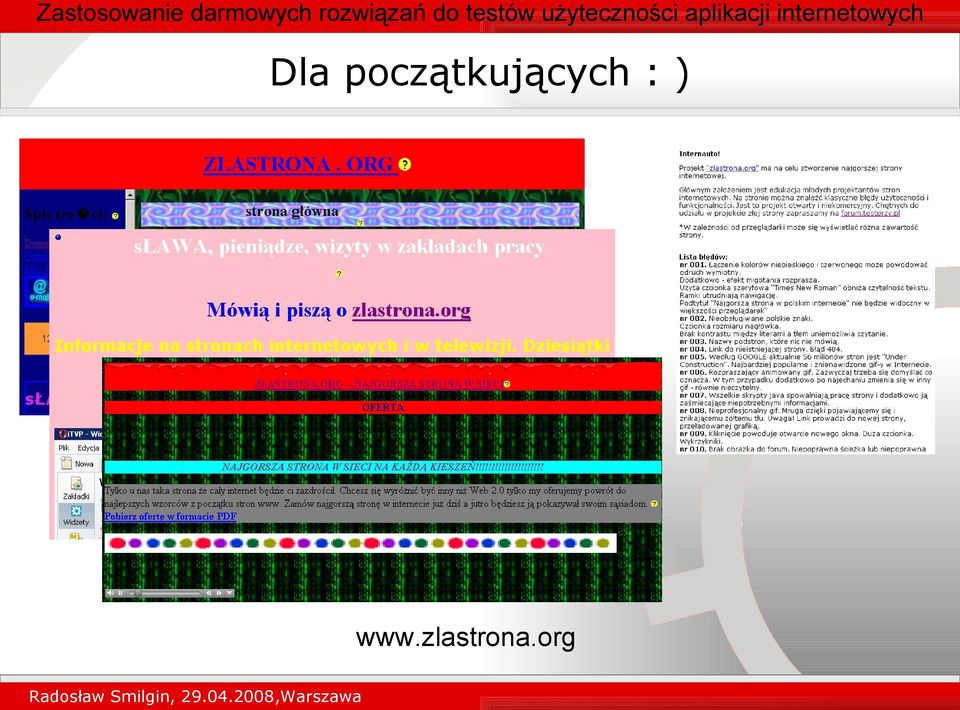The image size is (960, 710).
Task: Click yellow help icon beside ZLASTRONA . ORG title
Action: (405, 164)
